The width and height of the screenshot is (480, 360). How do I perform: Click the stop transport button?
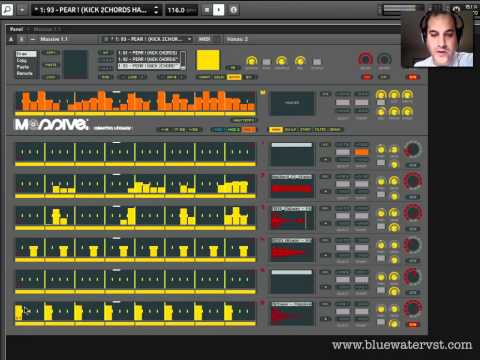pyautogui.click(x=207, y=10)
